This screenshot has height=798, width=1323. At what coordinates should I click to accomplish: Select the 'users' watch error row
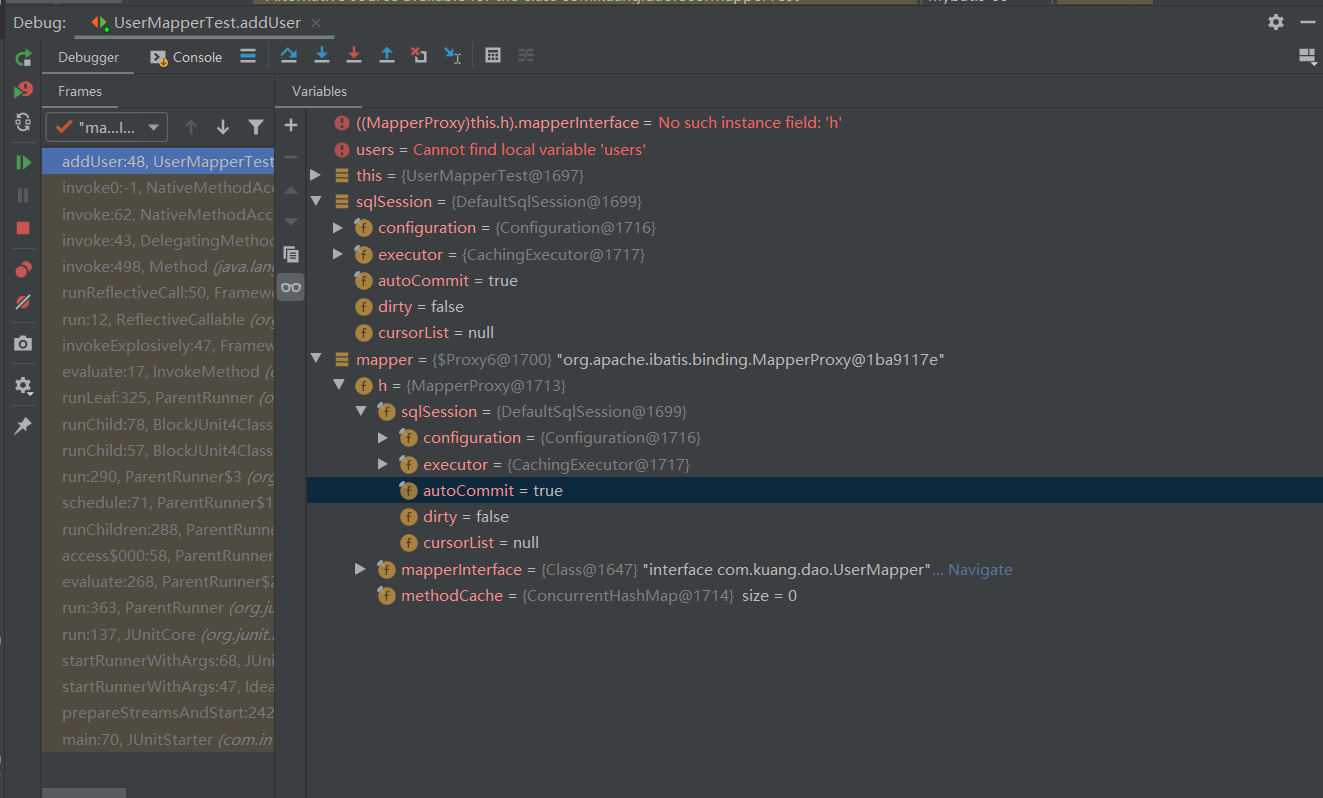tap(814, 149)
